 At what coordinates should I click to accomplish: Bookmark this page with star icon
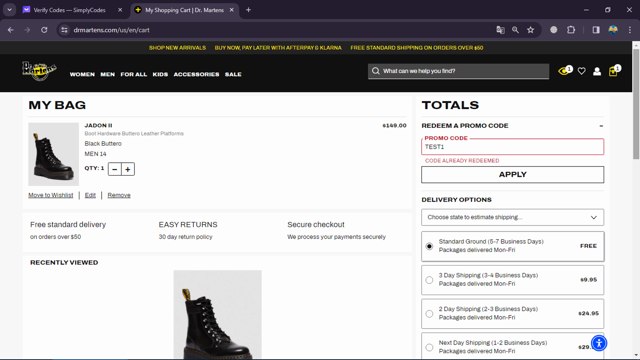530,30
